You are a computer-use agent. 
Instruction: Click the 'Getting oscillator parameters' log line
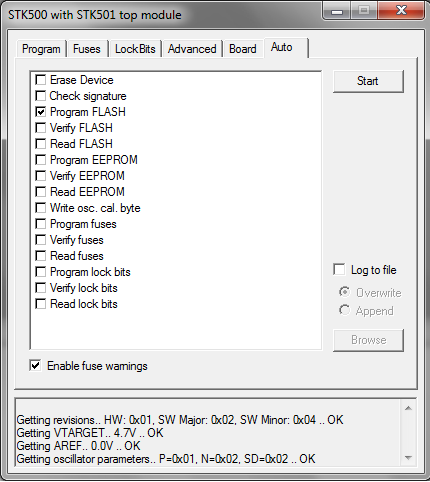[166, 459]
